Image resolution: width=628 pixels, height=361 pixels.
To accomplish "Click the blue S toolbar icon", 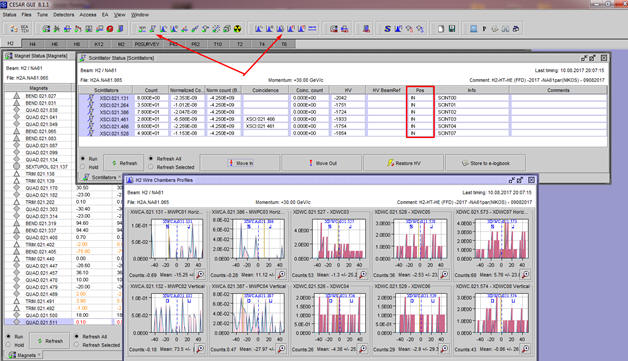I will coord(387,29).
